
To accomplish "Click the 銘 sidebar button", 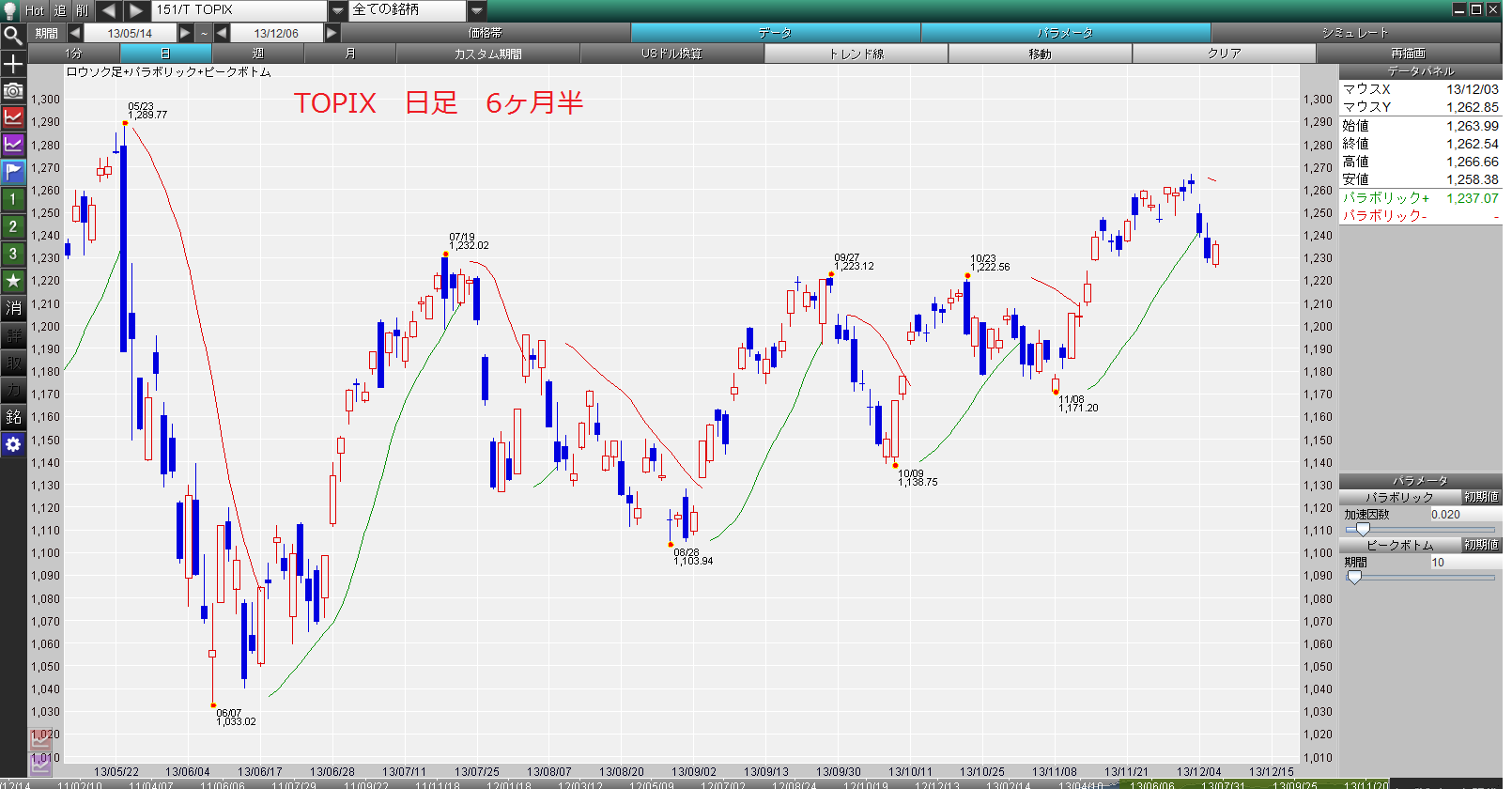I will [13, 417].
